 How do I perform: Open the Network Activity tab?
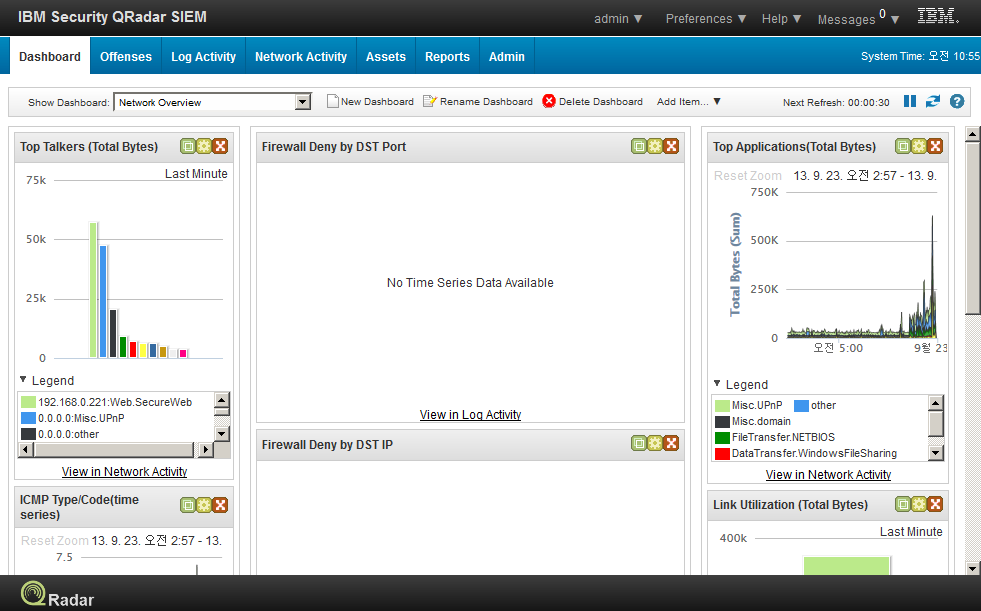click(x=301, y=56)
